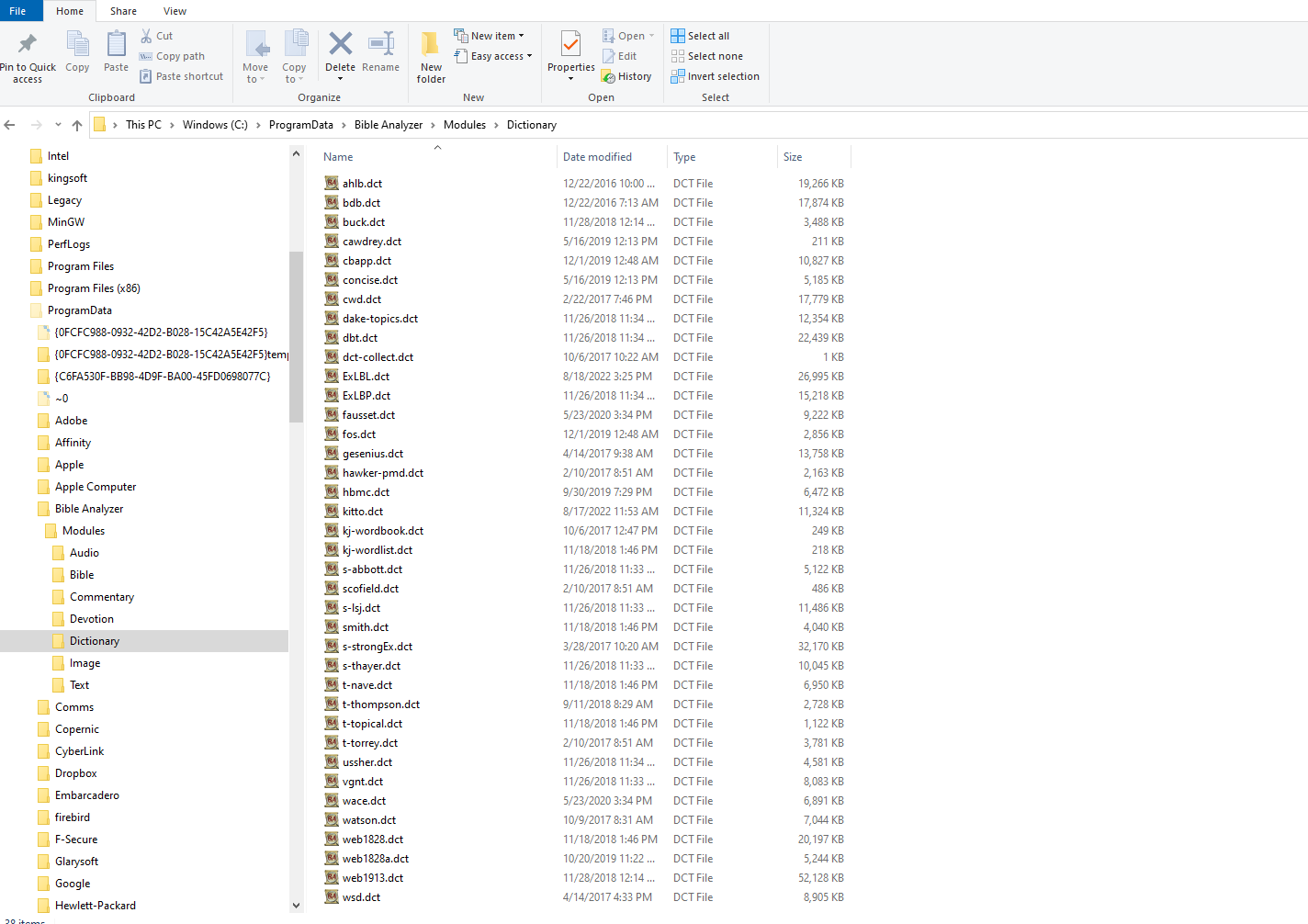Viewport: 1308px width, 924px height.
Task: Select the file s-strongEx.dct
Action: tap(378, 647)
